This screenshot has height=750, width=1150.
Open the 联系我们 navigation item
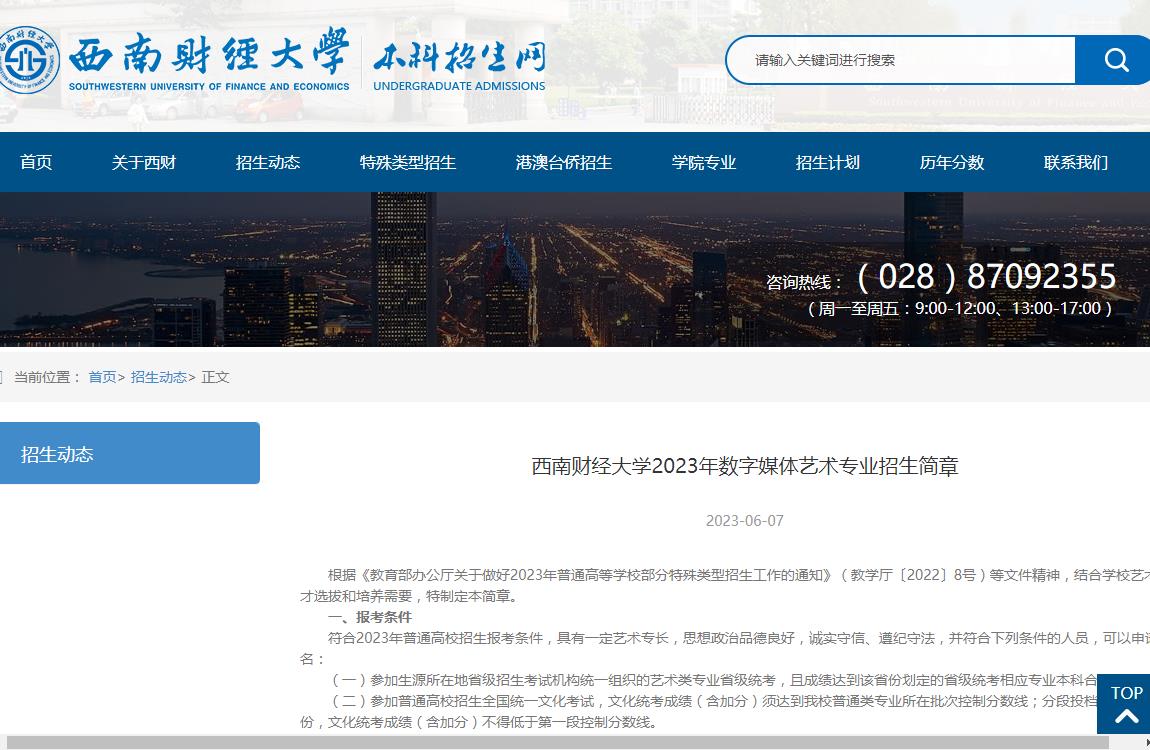[1076, 162]
